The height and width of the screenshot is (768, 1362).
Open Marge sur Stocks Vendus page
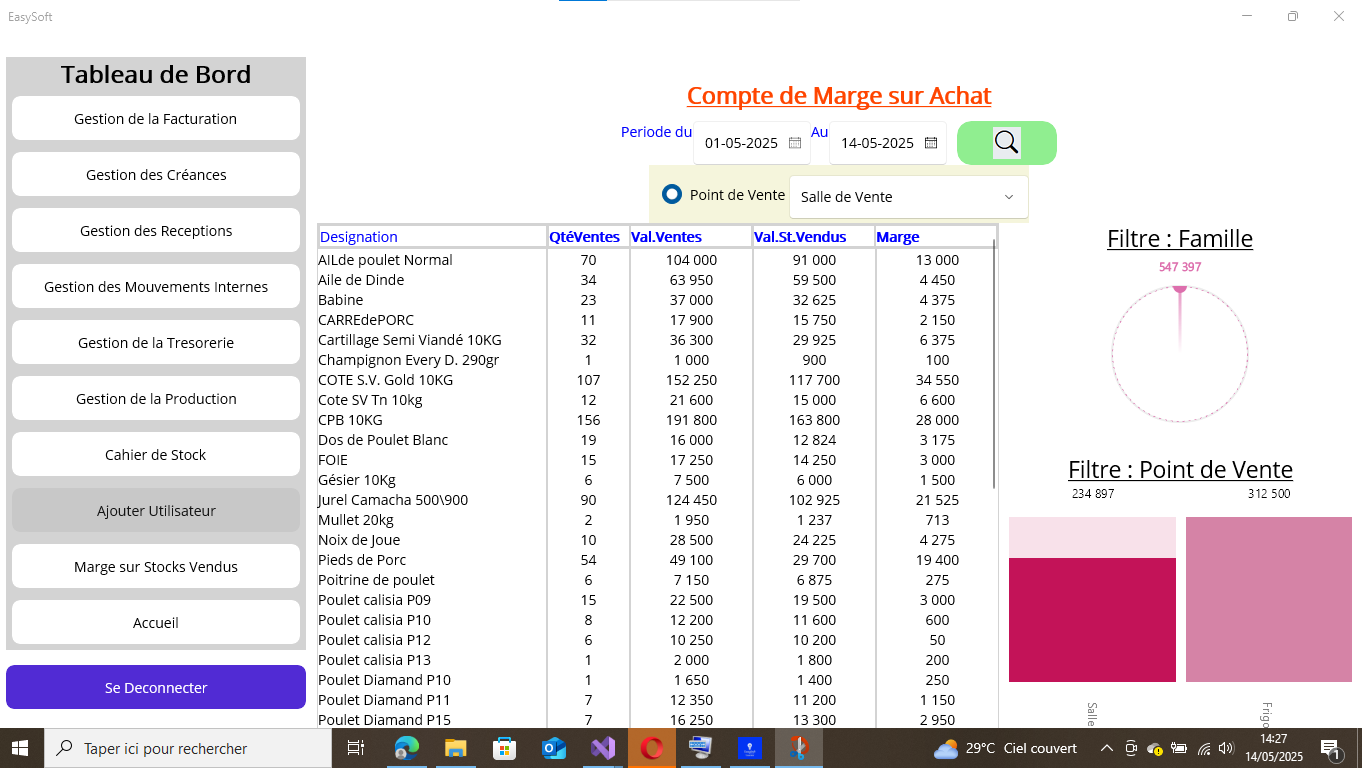(x=156, y=567)
